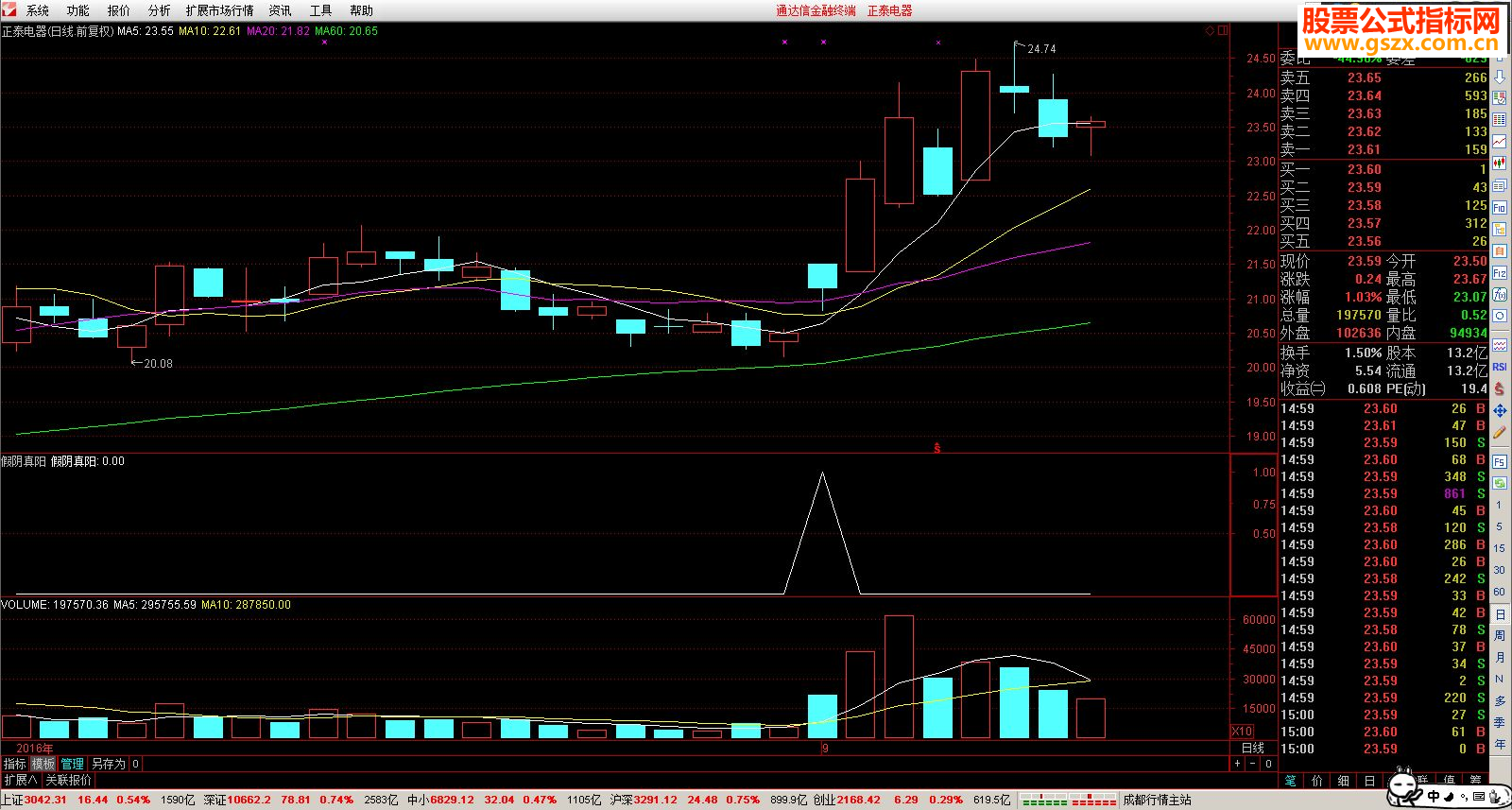
Task: Select the 月 monthly period
Action: coord(1500,657)
